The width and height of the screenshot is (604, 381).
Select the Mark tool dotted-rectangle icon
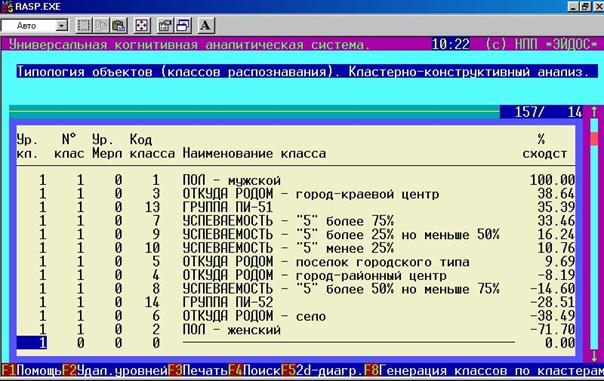(84, 25)
